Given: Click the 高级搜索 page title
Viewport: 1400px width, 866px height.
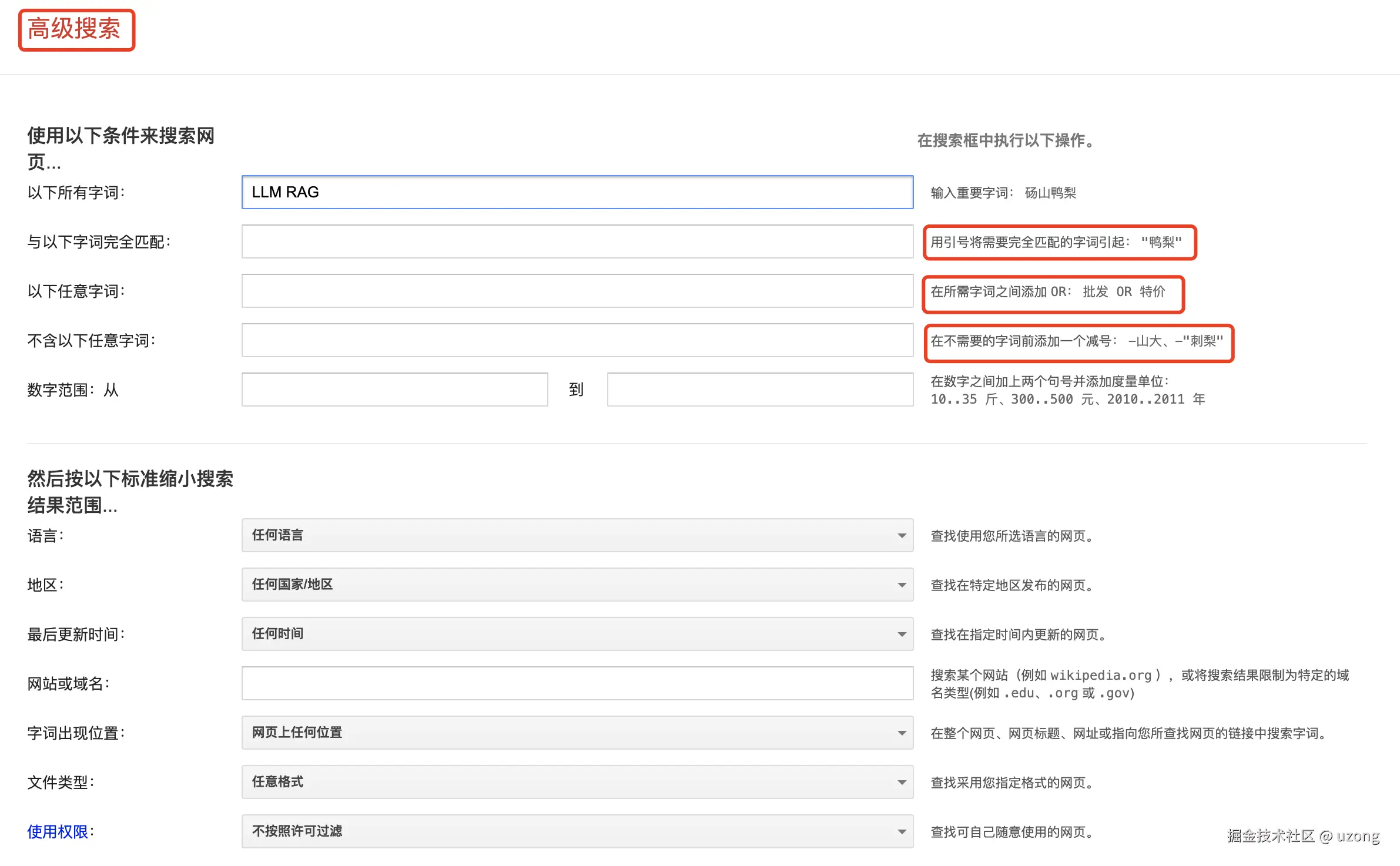Looking at the screenshot, I should (x=74, y=29).
